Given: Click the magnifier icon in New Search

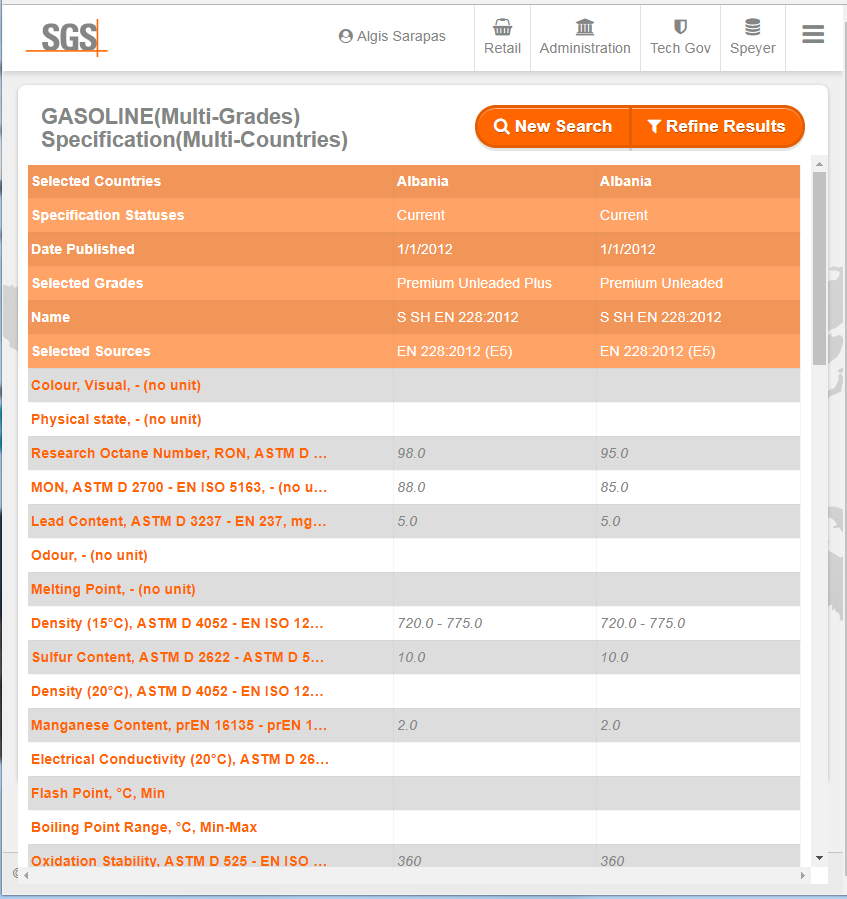Looking at the screenshot, I should click(x=501, y=126).
